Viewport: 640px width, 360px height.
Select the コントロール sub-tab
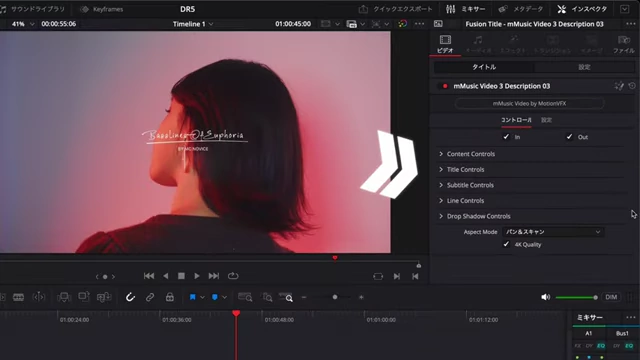516,120
